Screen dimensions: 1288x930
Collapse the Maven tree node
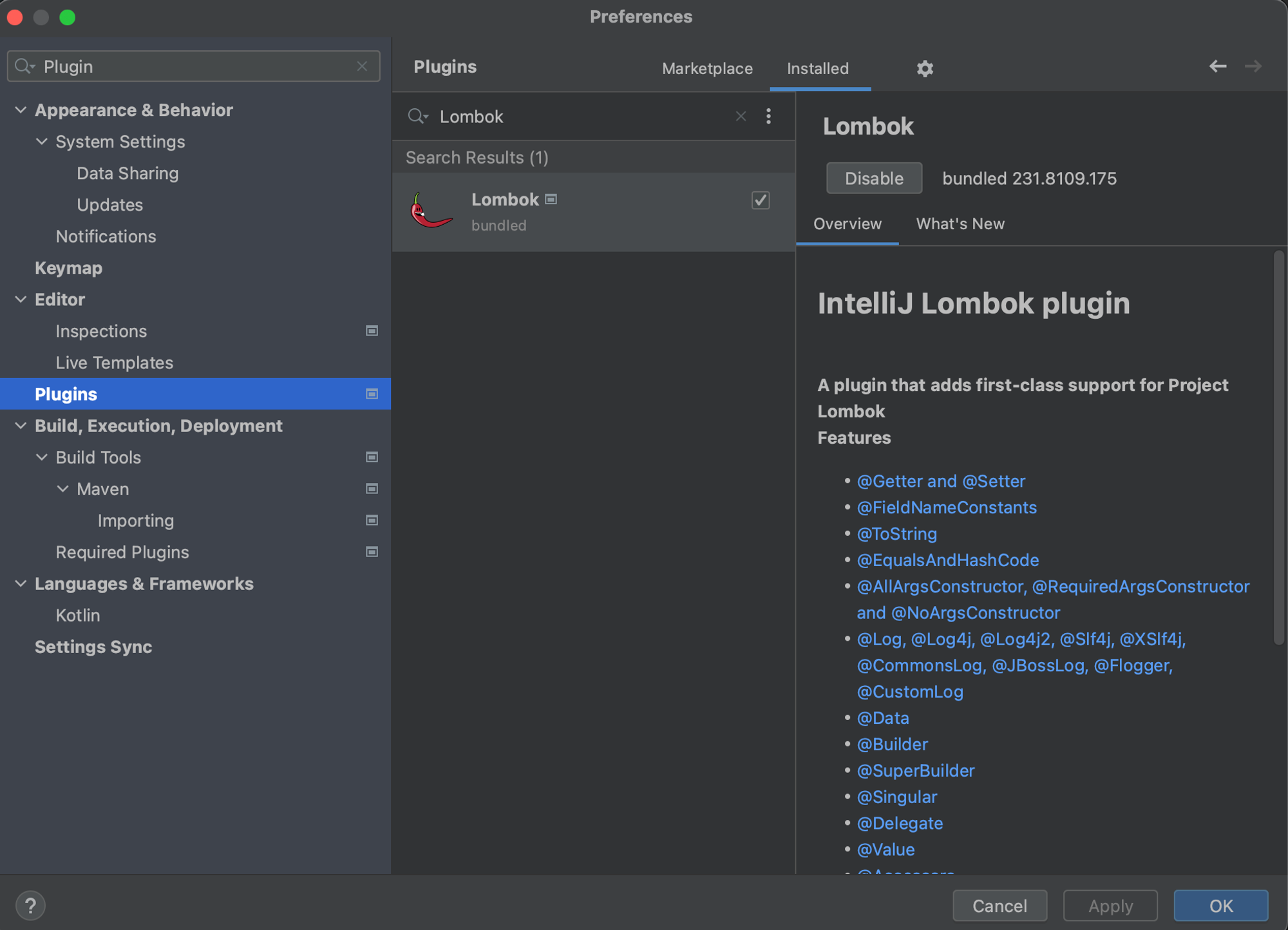pyautogui.click(x=63, y=489)
